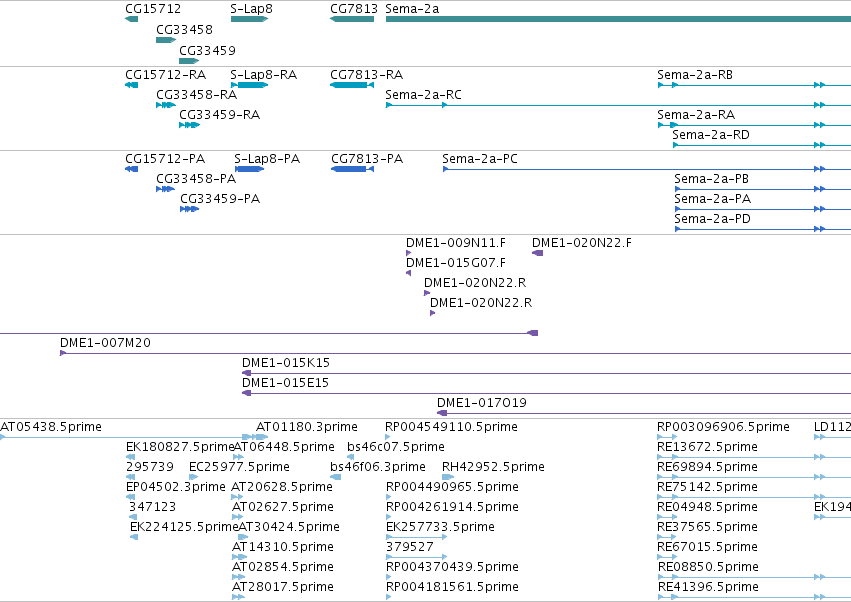Click BAC end DME1-020N22.F
The height and width of the screenshot is (602, 851).
coord(582,243)
